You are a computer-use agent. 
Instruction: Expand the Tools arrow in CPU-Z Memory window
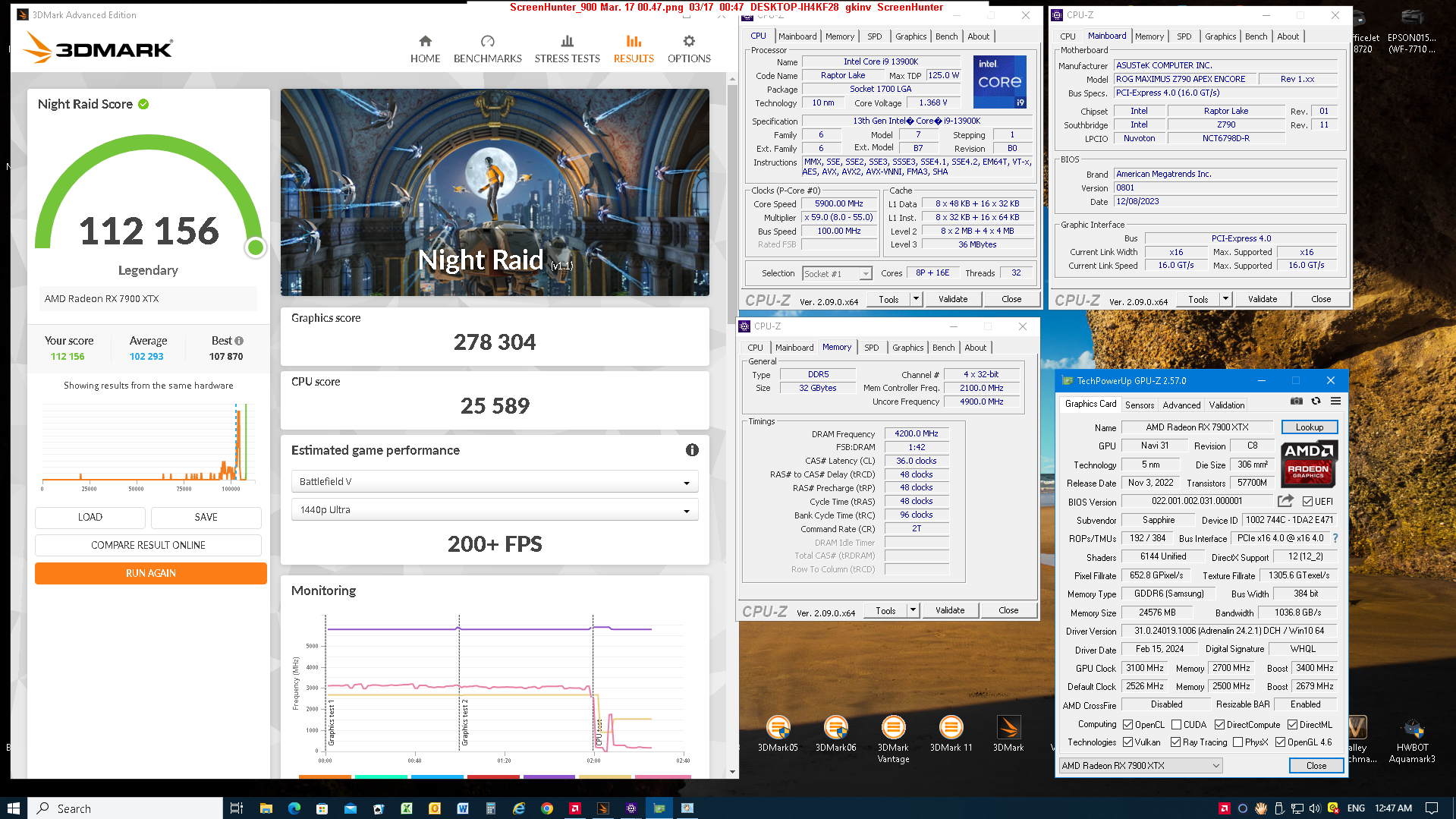point(913,610)
